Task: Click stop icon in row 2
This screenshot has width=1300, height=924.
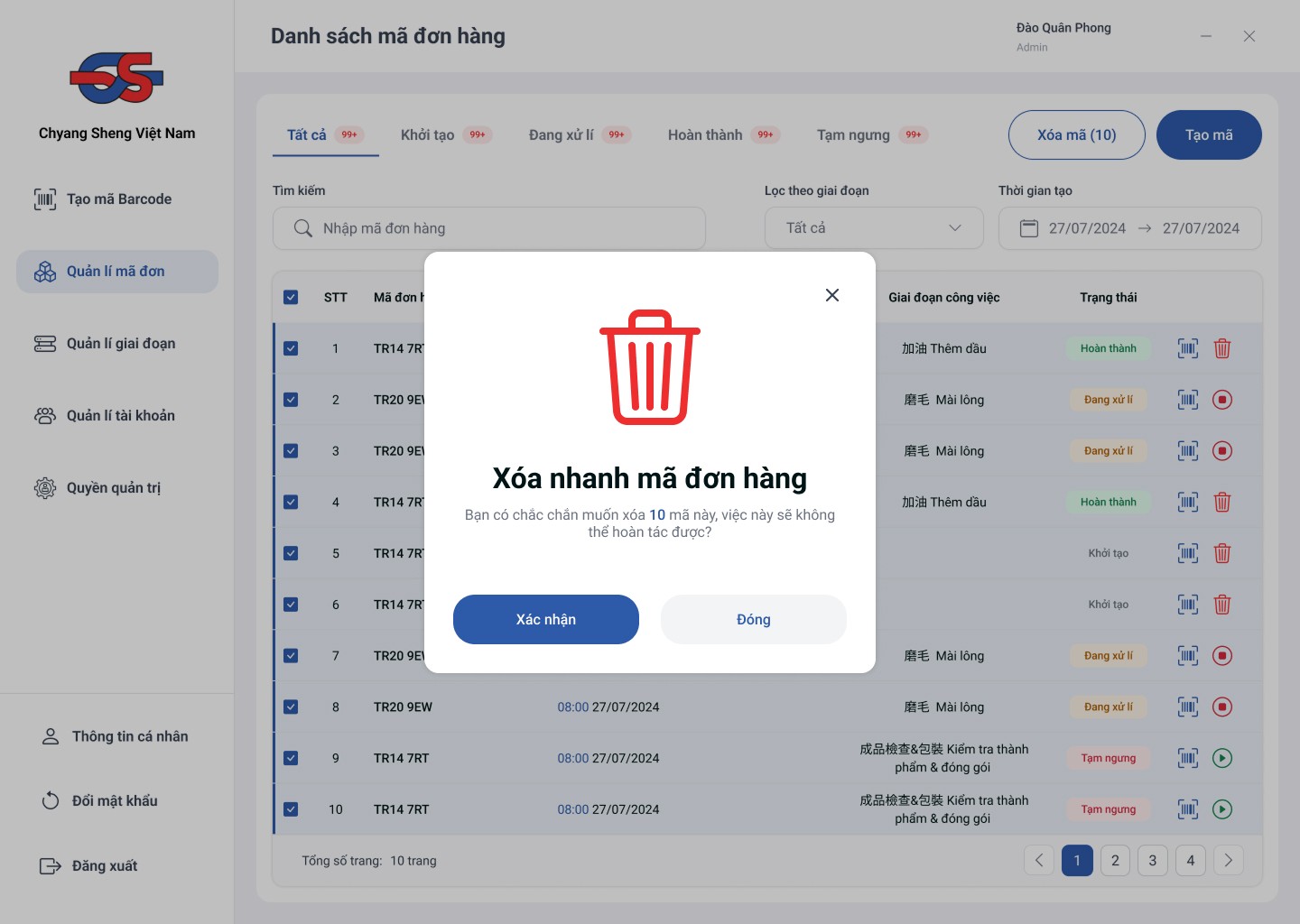Action: click(x=1222, y=400)
